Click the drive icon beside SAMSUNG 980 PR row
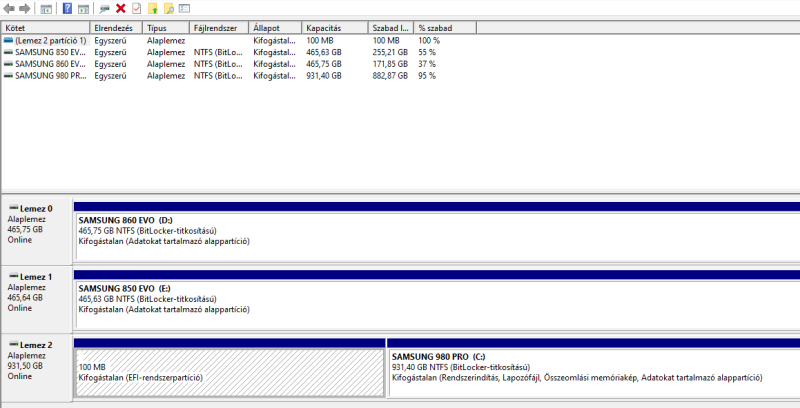Screen dimensions: 800x408 point(8,75)
